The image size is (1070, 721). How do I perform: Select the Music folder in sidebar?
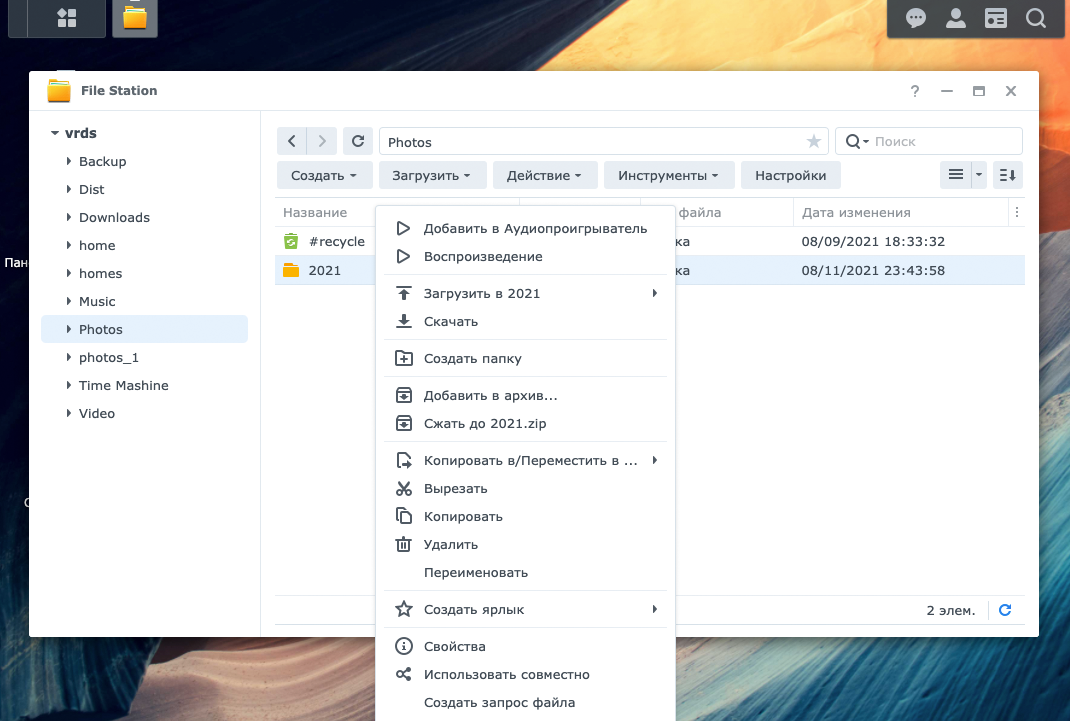click(97, 302)
